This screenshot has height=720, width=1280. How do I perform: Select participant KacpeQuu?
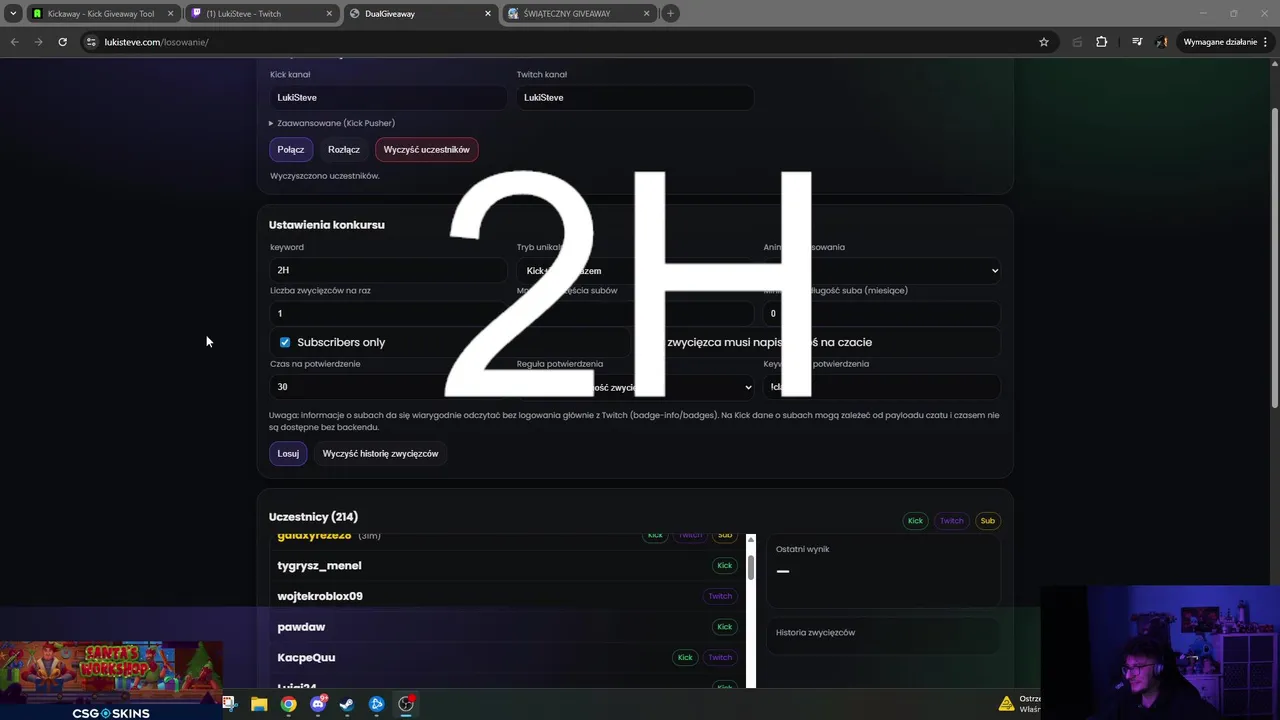[x=306, y=657]
